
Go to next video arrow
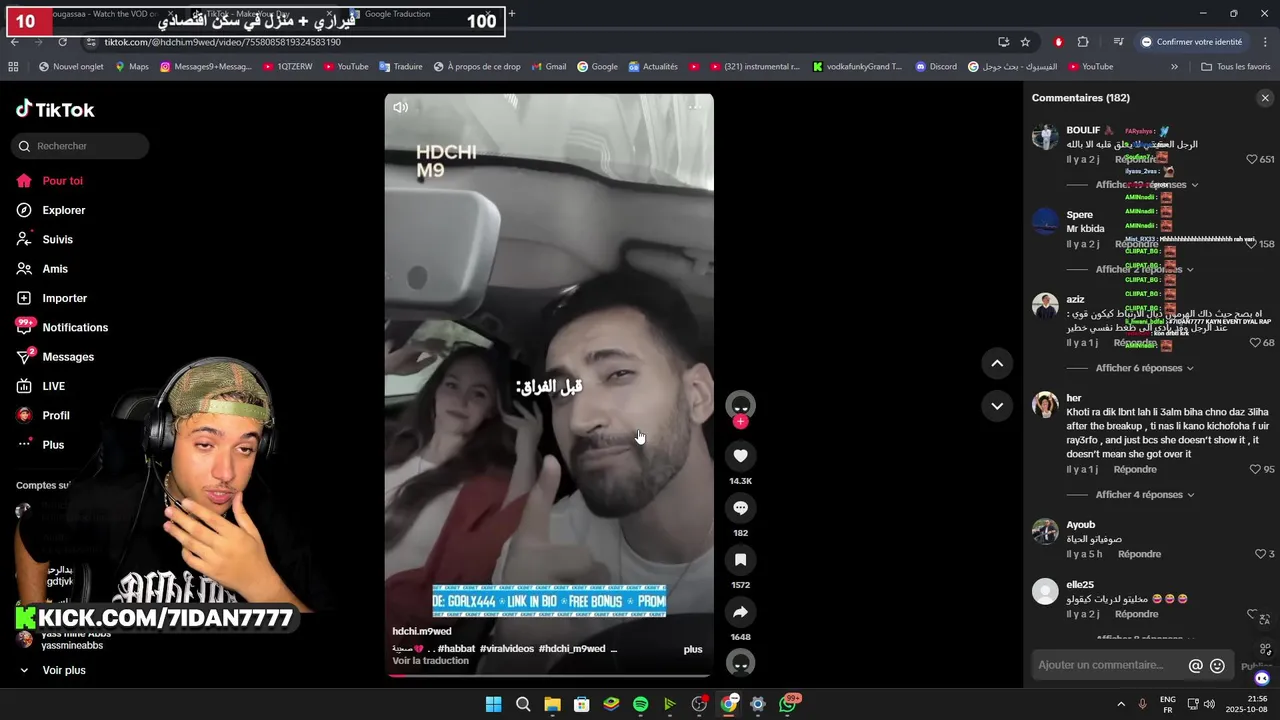tap(997, 406)
